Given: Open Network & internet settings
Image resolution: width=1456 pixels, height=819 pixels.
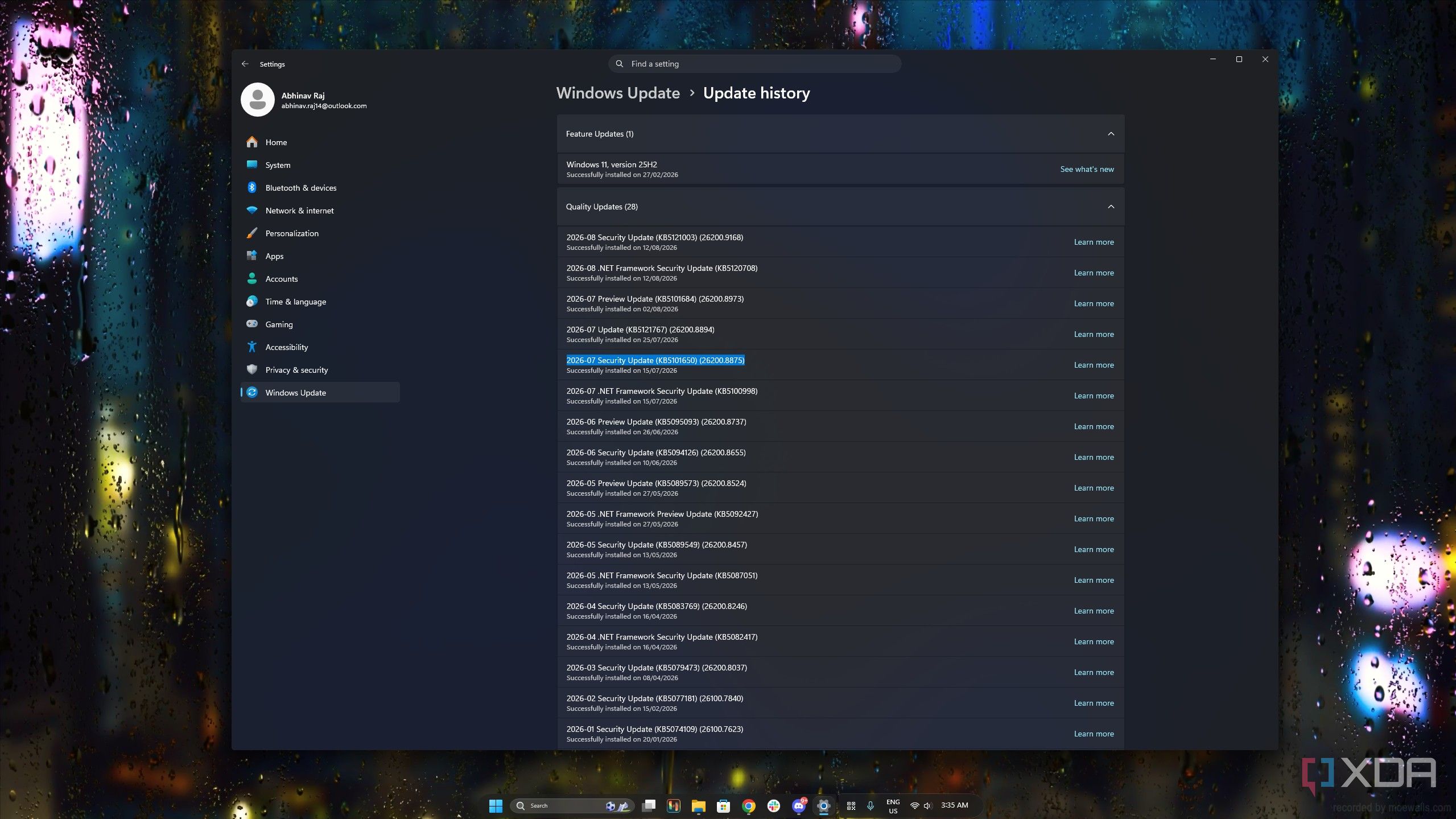Looking at the screenshot, I should [320, 211].
